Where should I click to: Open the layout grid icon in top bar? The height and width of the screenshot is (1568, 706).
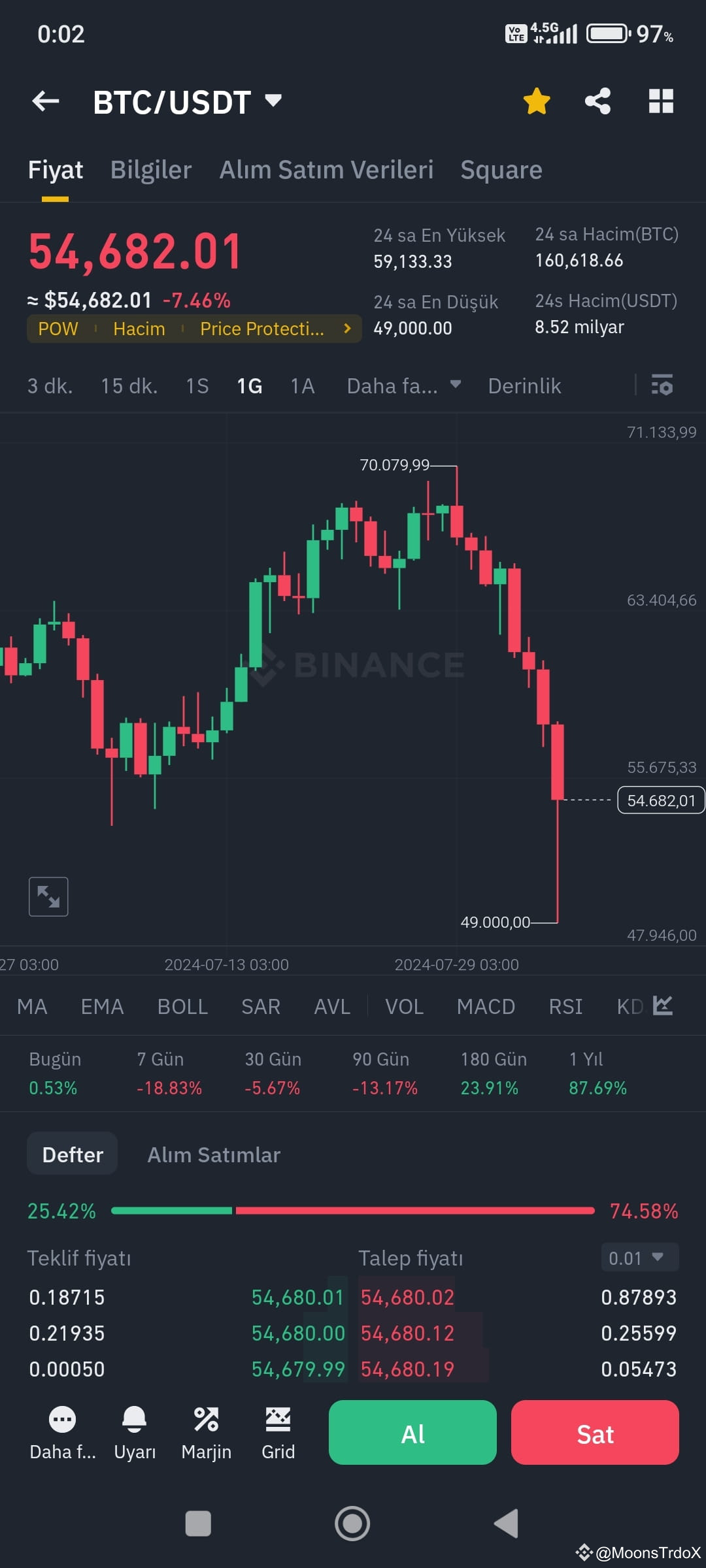coord(661,101)
